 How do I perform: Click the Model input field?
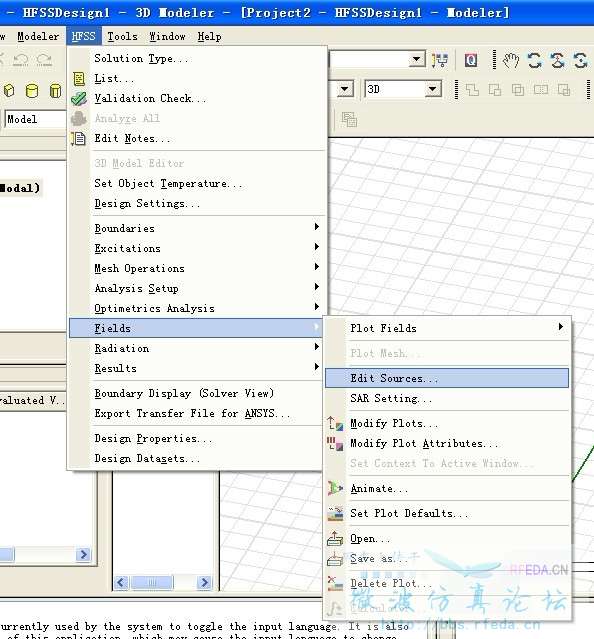[x=35, y=119]
